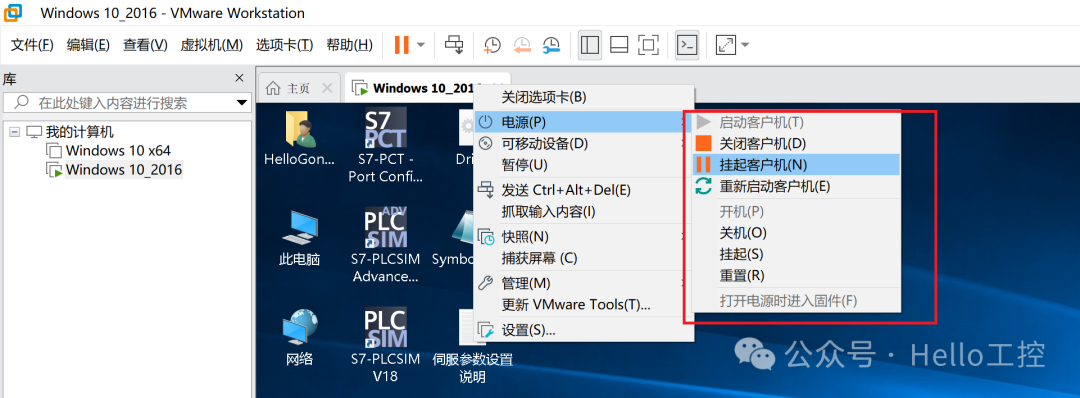Toggle the library sidebar view icon
The height and width of the screenshot is (398, 1080).
tap(590, 45)
